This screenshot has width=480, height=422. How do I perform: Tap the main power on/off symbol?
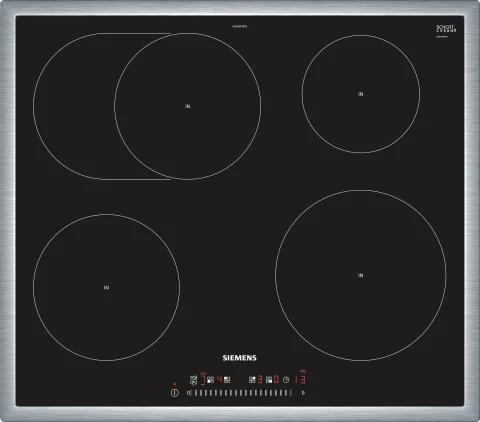pos(175,393)
